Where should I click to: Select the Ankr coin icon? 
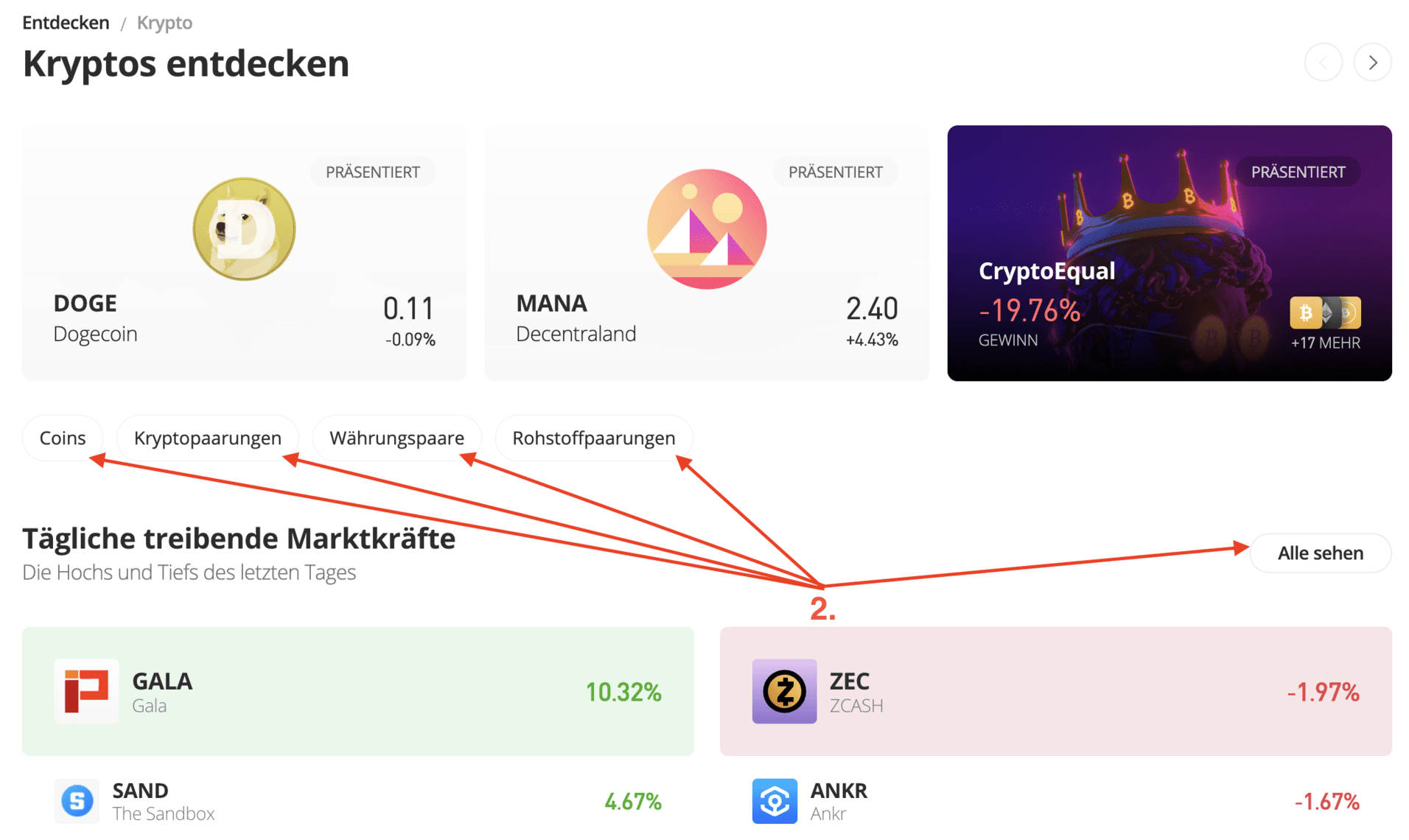[774, 801]
